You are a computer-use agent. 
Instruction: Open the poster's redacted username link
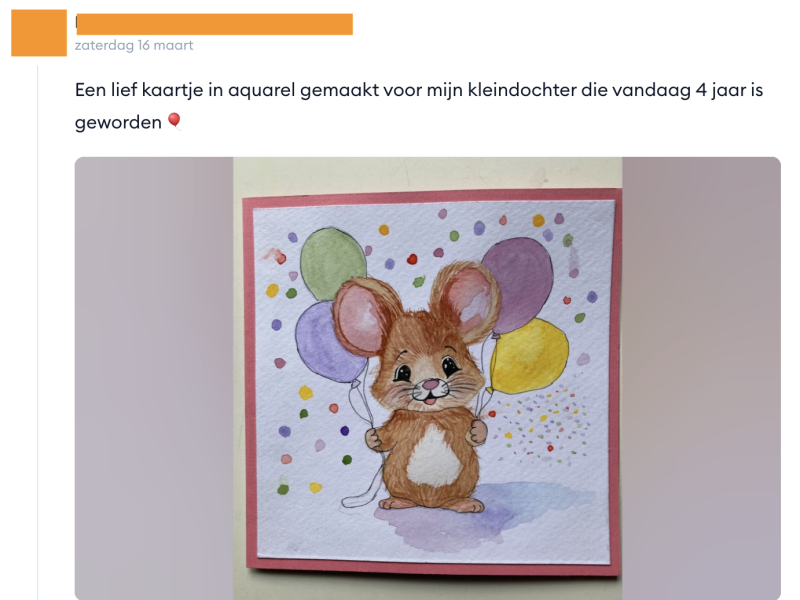(214, 24)
